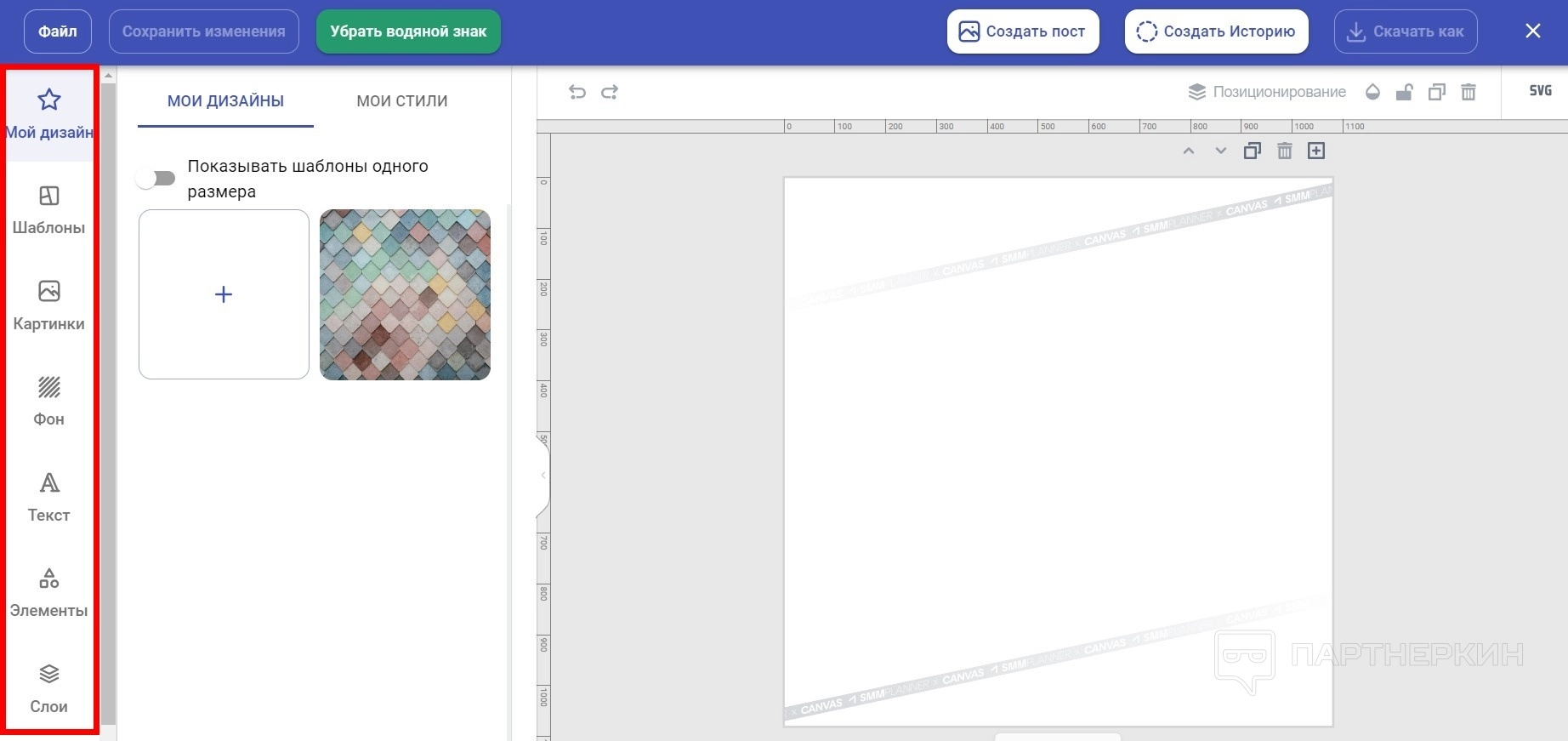The width and height of the screenshot is (1568, 741).
Task: Open the Картинки images section
Action: coord(49,306)
